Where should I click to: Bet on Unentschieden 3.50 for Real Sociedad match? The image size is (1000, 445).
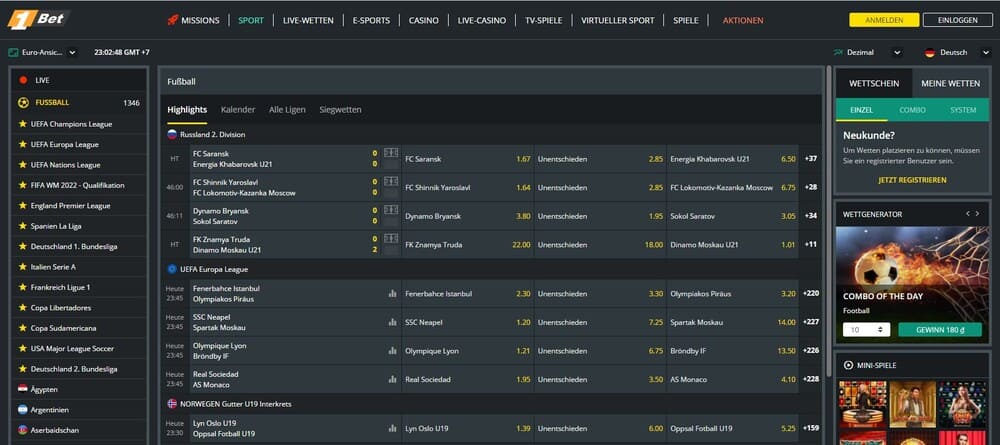600,379
